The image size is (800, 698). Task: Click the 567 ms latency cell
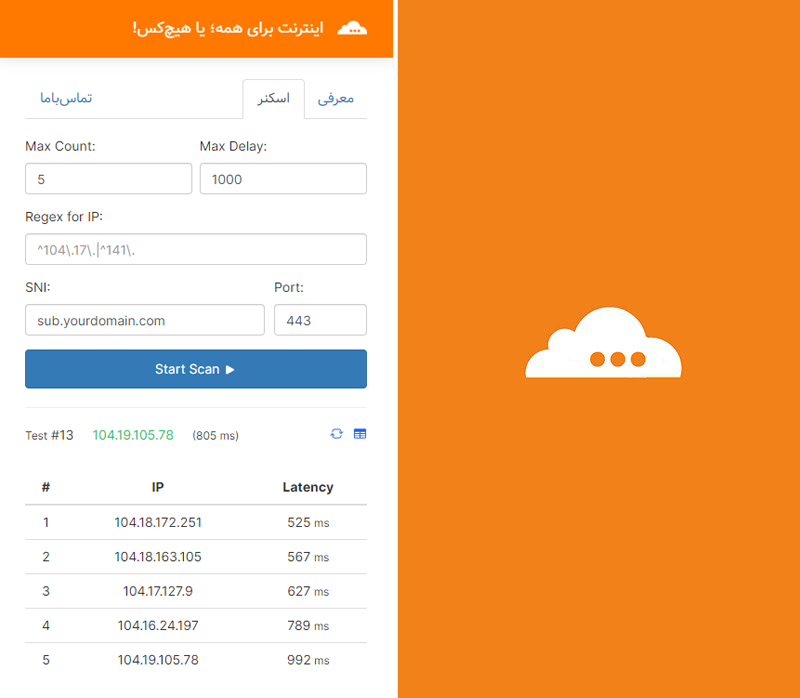pos(308,557)
